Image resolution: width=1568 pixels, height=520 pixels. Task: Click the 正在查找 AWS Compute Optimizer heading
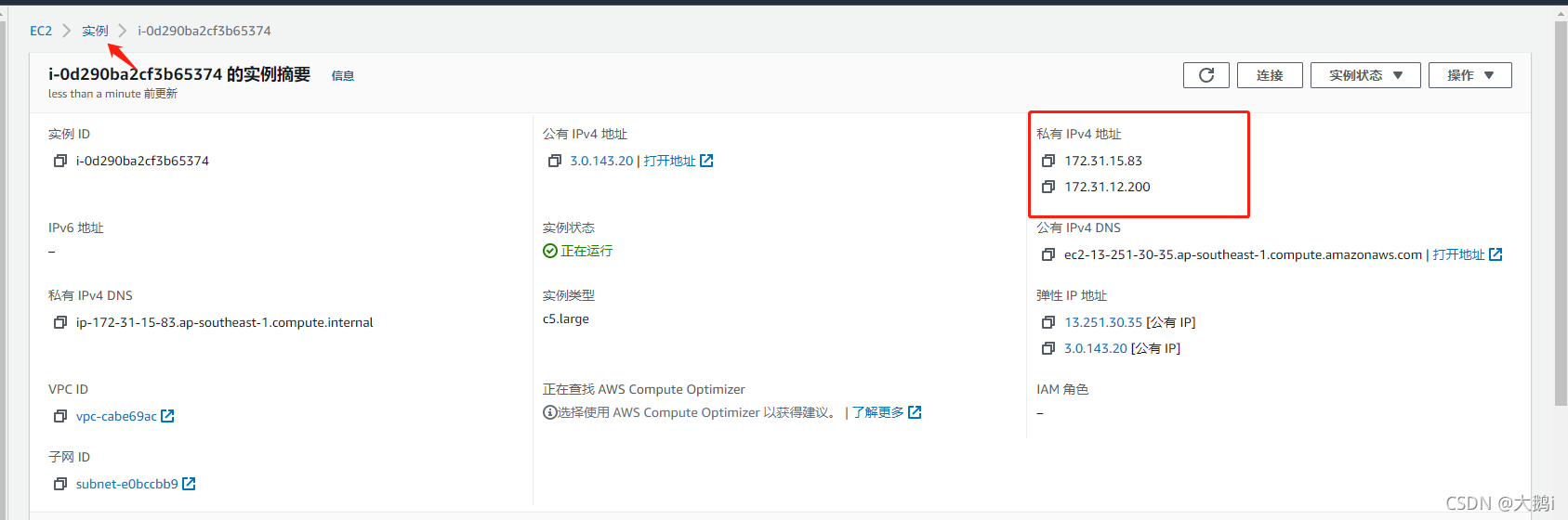click(644, 389)
